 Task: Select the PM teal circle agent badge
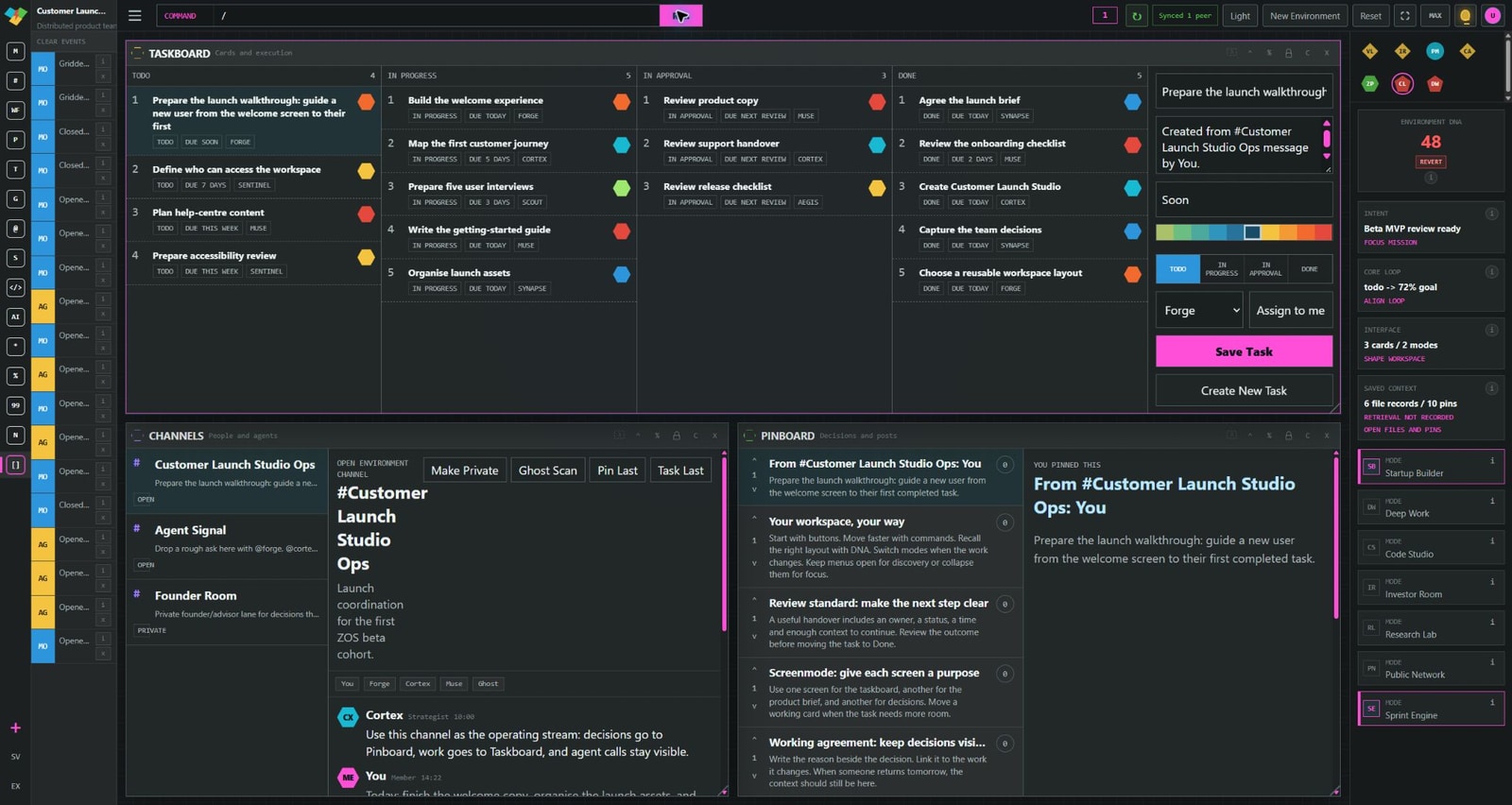coord(1435,51)
